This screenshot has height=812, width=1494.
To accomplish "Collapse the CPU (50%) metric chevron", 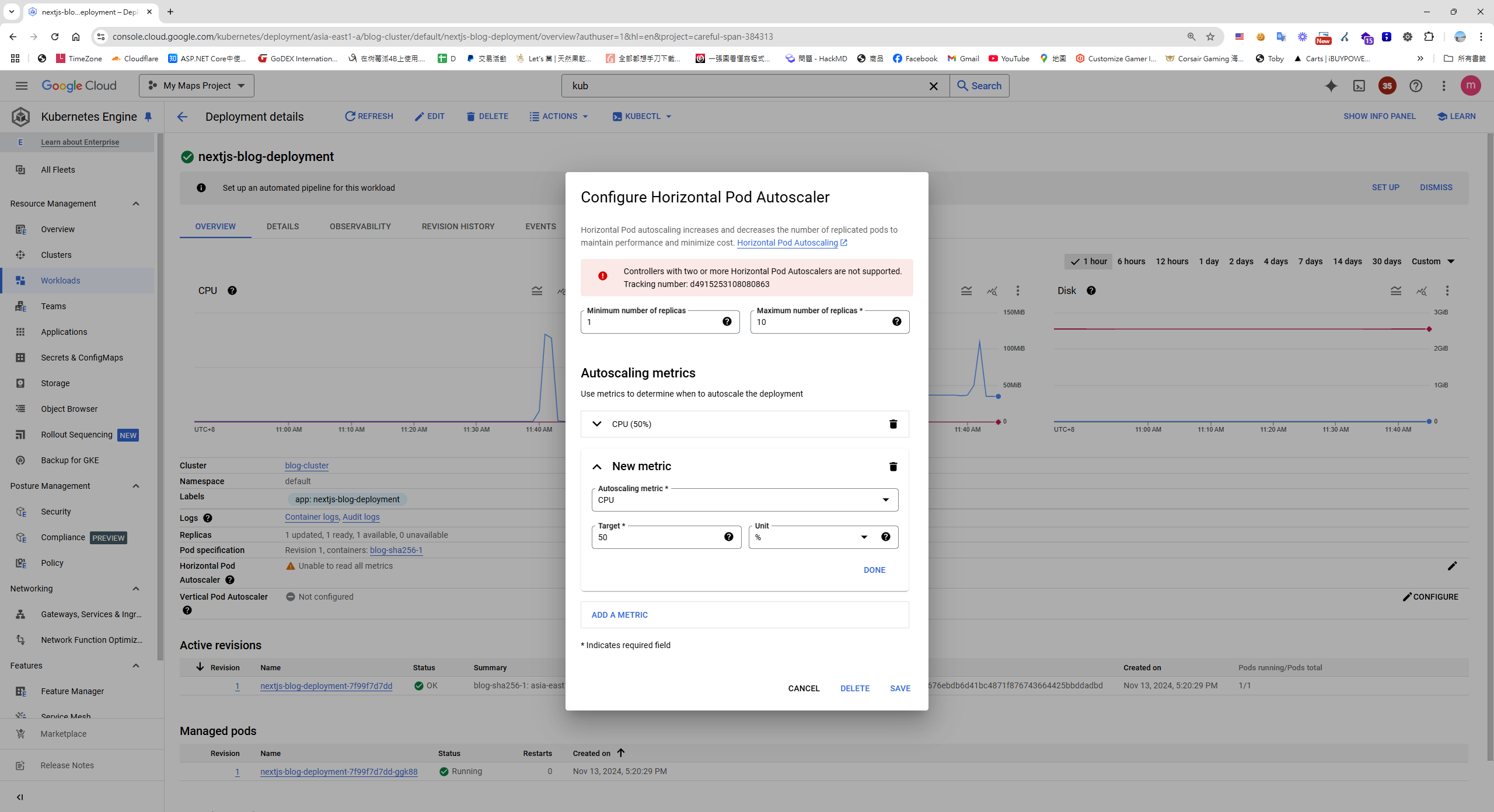I will click(596, 424).
